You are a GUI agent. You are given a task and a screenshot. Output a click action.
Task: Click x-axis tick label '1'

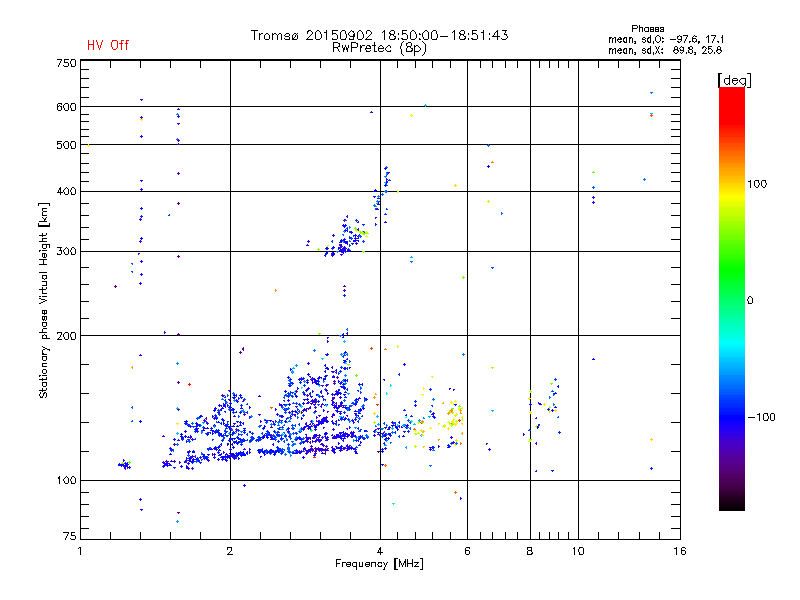(80, 551)
